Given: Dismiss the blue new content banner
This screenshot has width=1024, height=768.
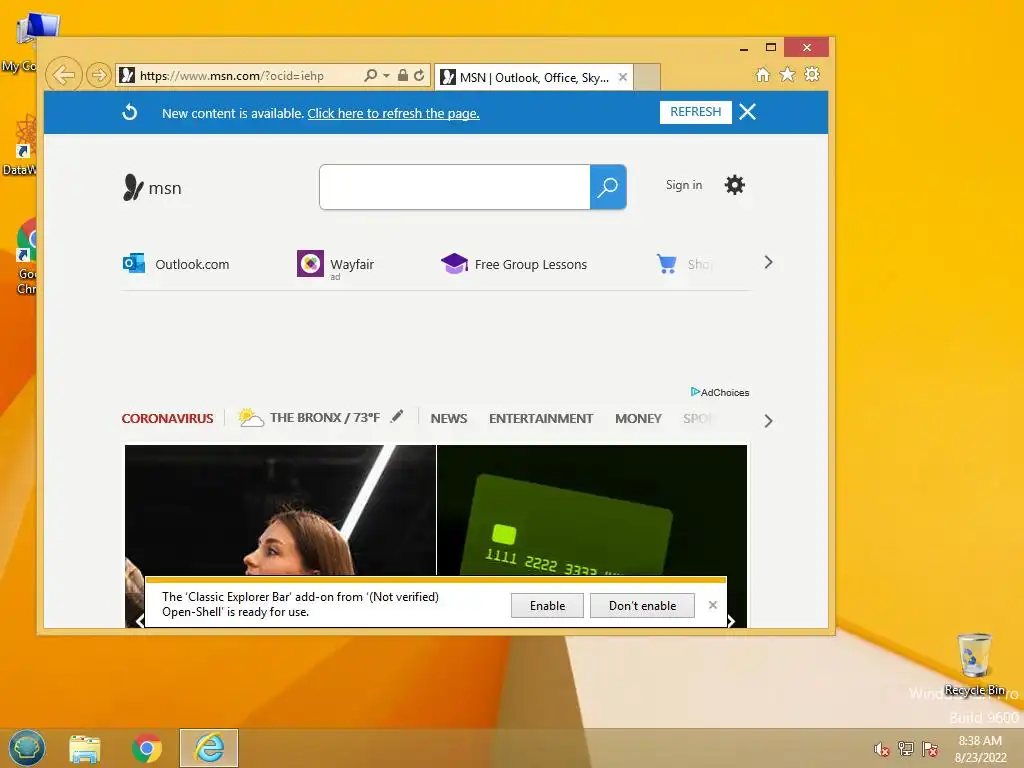Looking at the screenshot, I should coord(748,112).
